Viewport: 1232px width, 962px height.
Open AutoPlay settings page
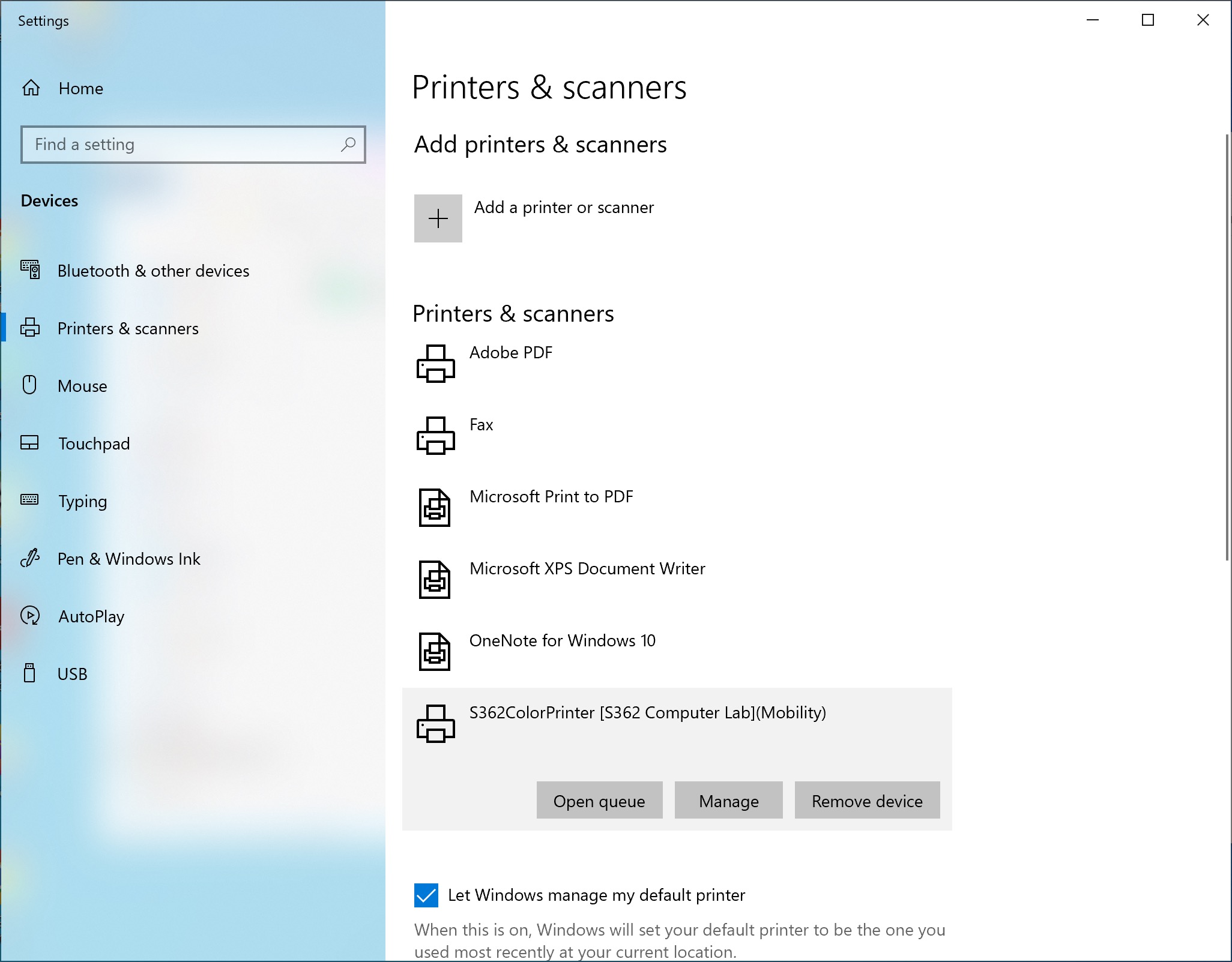point(91,616)
